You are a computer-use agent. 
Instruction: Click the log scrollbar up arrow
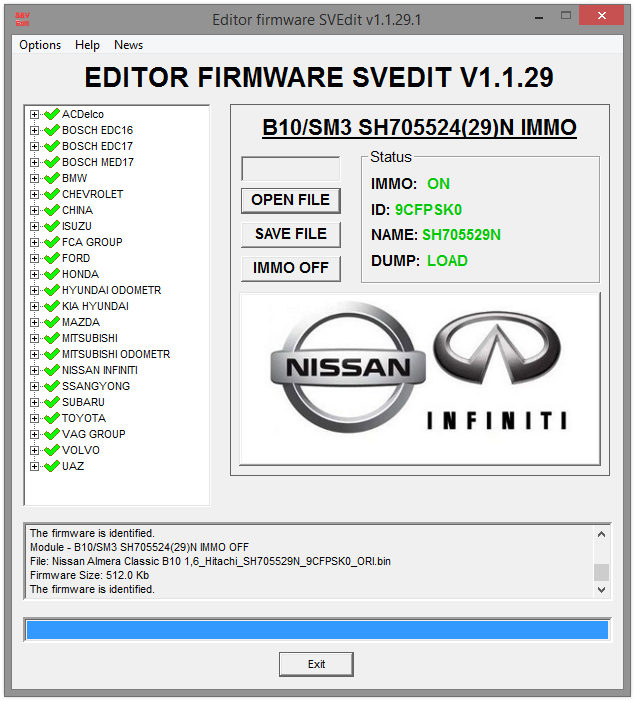point(601,534)
